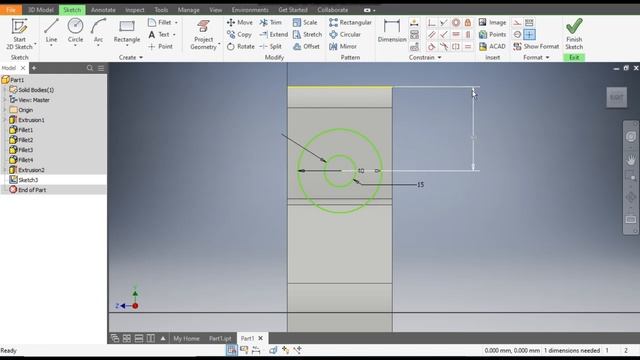Screen dimensions: 640x360
Task: Open the Model browser hamburger menu
Action: [101, 68]
